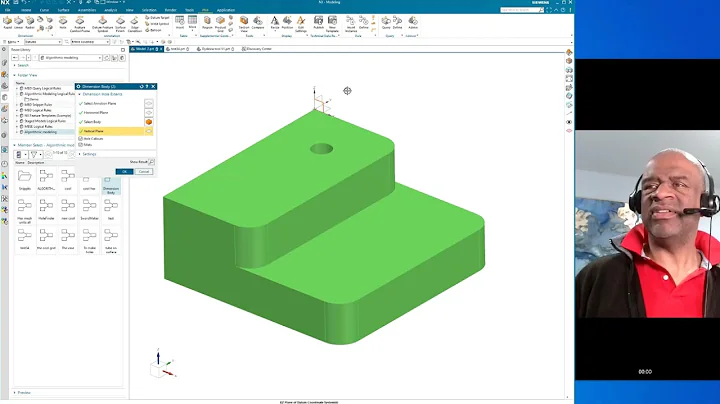Select HoleFinder library item
The width and height of the screenshot is (720, 404).
click(46, 209)
